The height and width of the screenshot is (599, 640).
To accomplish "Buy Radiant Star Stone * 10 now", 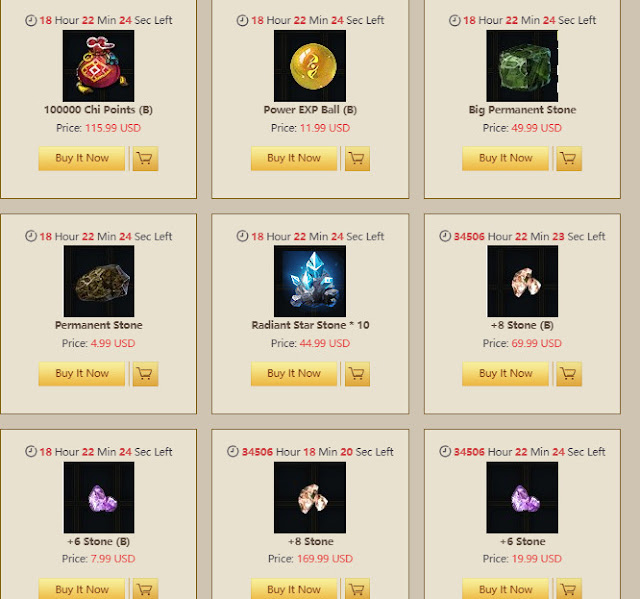I will click(x=294, y=374).
